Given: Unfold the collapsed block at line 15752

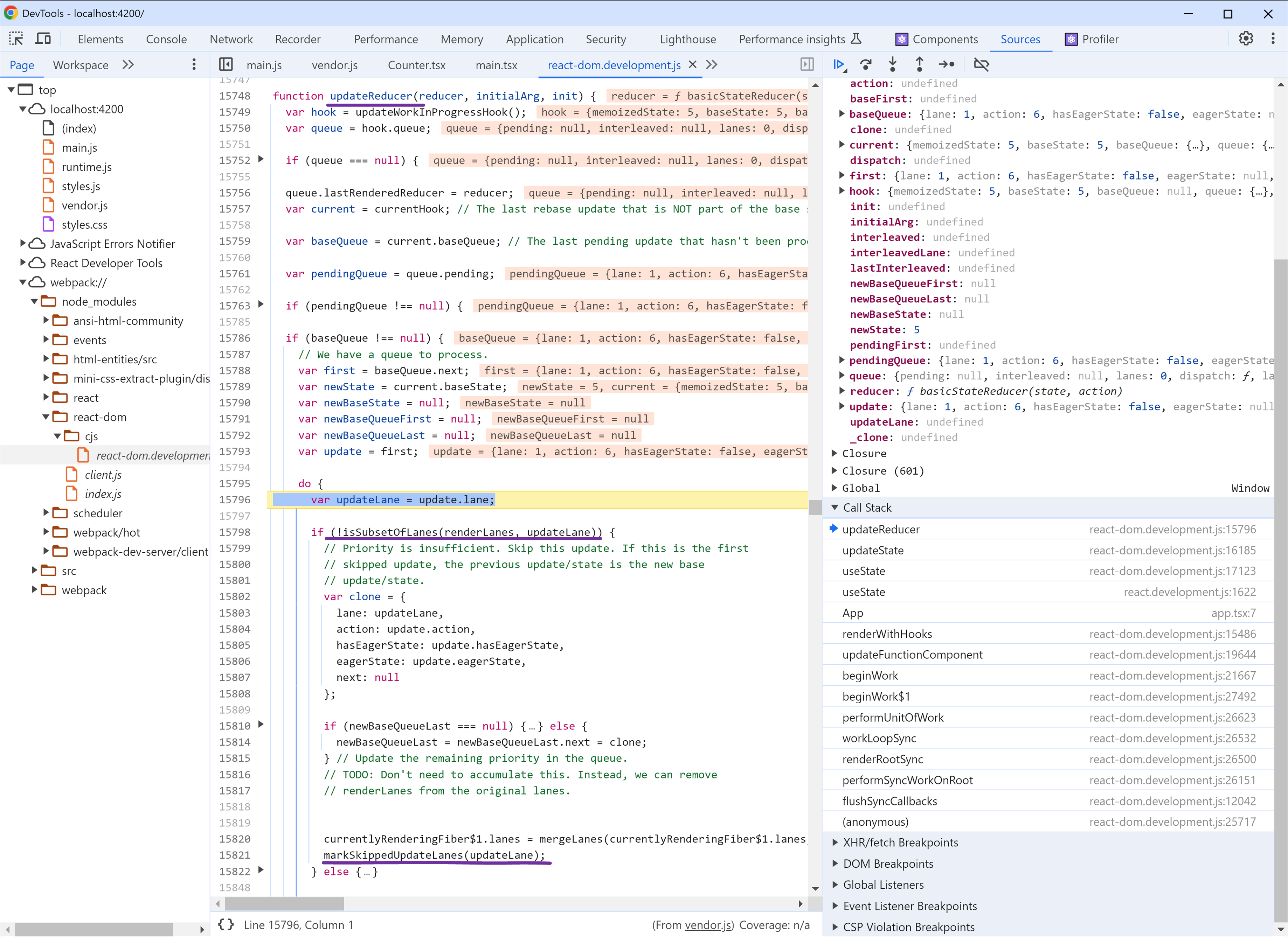Looking at the screenshot, I should tap(261, 160).
